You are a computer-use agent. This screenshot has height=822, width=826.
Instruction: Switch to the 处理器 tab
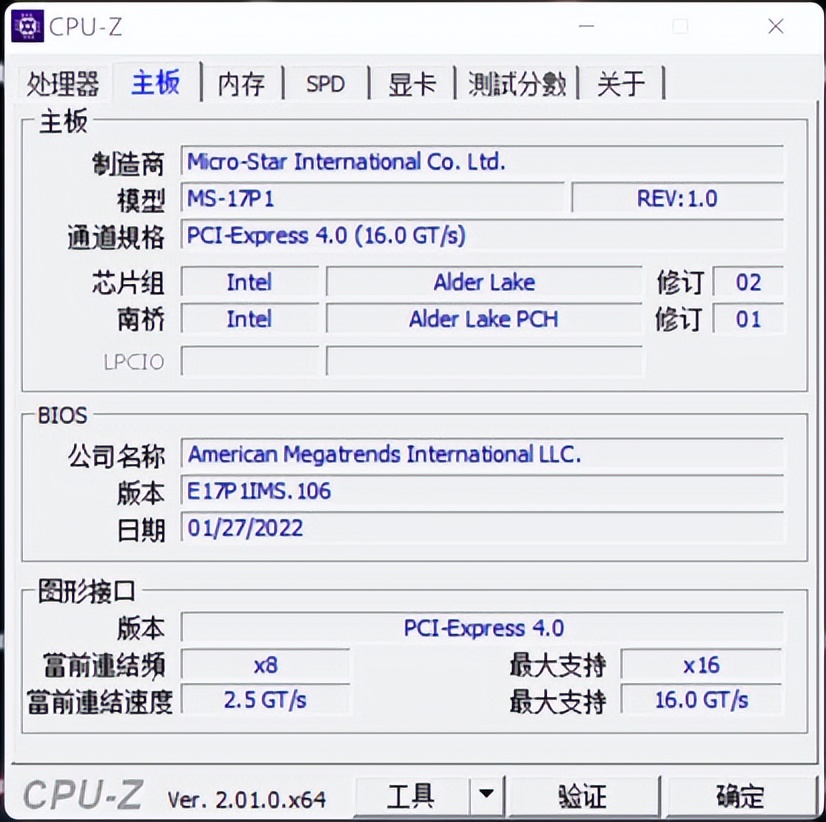(x=63, y=84)
